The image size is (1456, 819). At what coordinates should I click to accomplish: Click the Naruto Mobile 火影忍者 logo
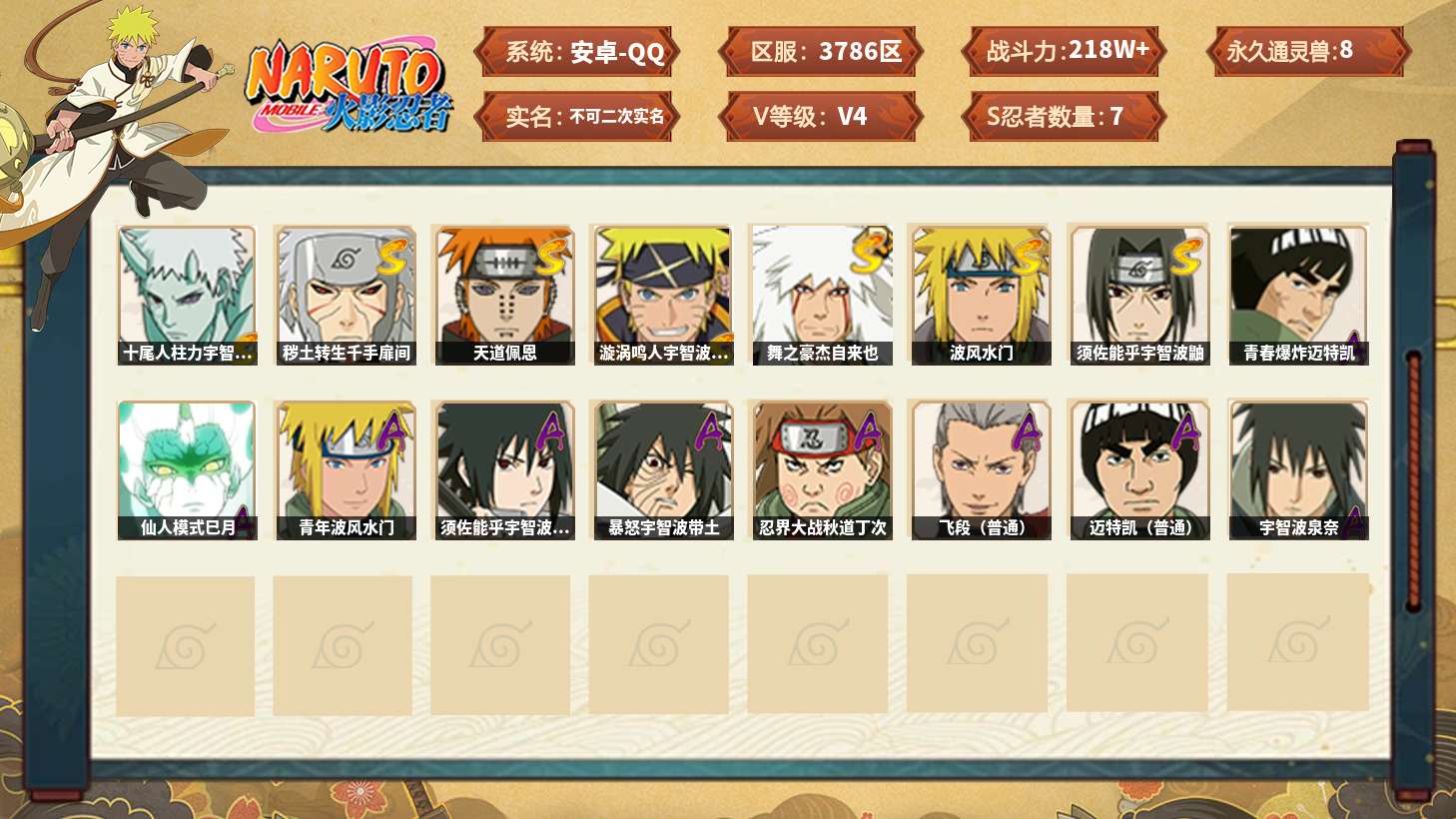click(349, 86)
